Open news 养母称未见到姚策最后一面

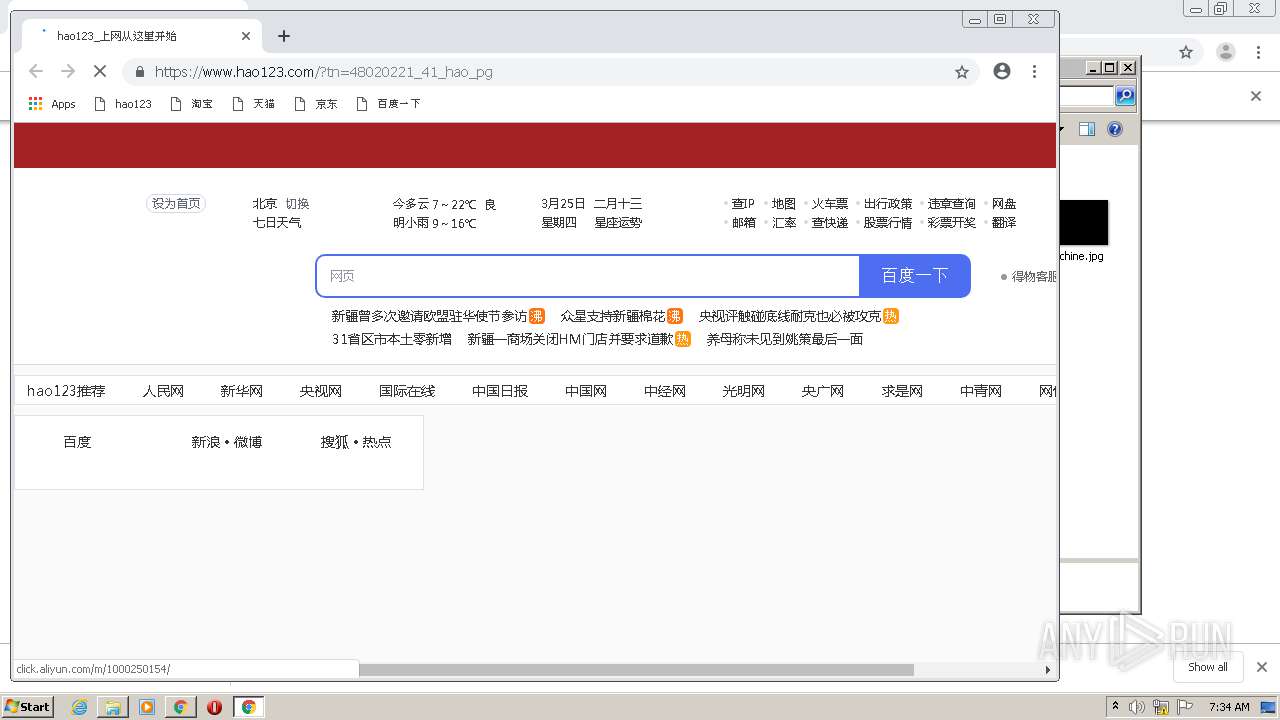(785, 339)
